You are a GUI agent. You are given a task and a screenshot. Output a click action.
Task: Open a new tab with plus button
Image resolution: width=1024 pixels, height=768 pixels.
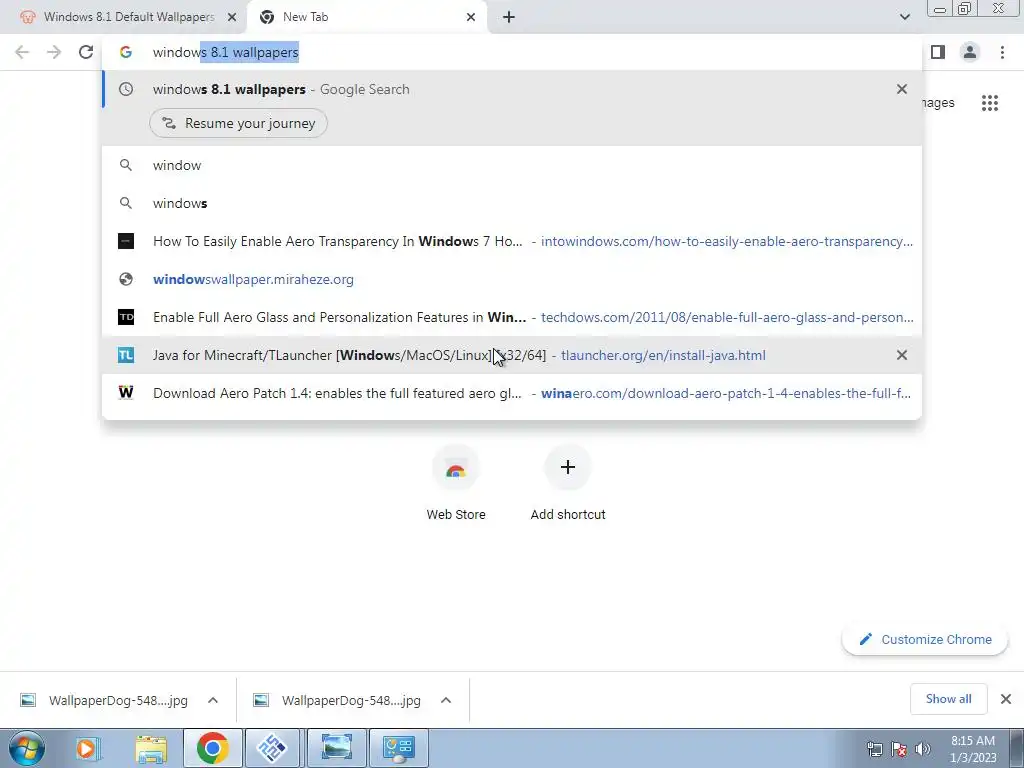point(509,18)
